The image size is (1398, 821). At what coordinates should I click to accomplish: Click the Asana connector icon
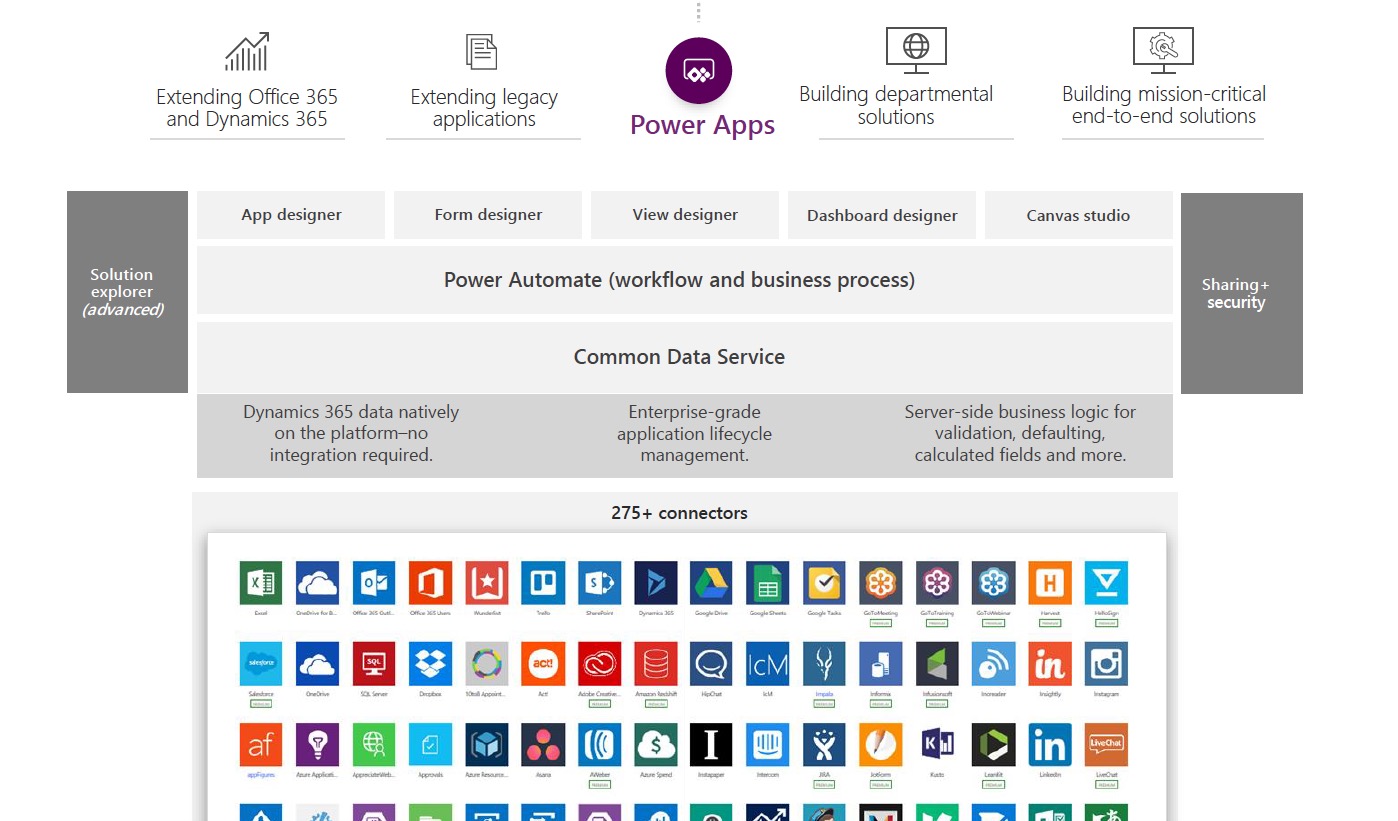coord(543,744)
